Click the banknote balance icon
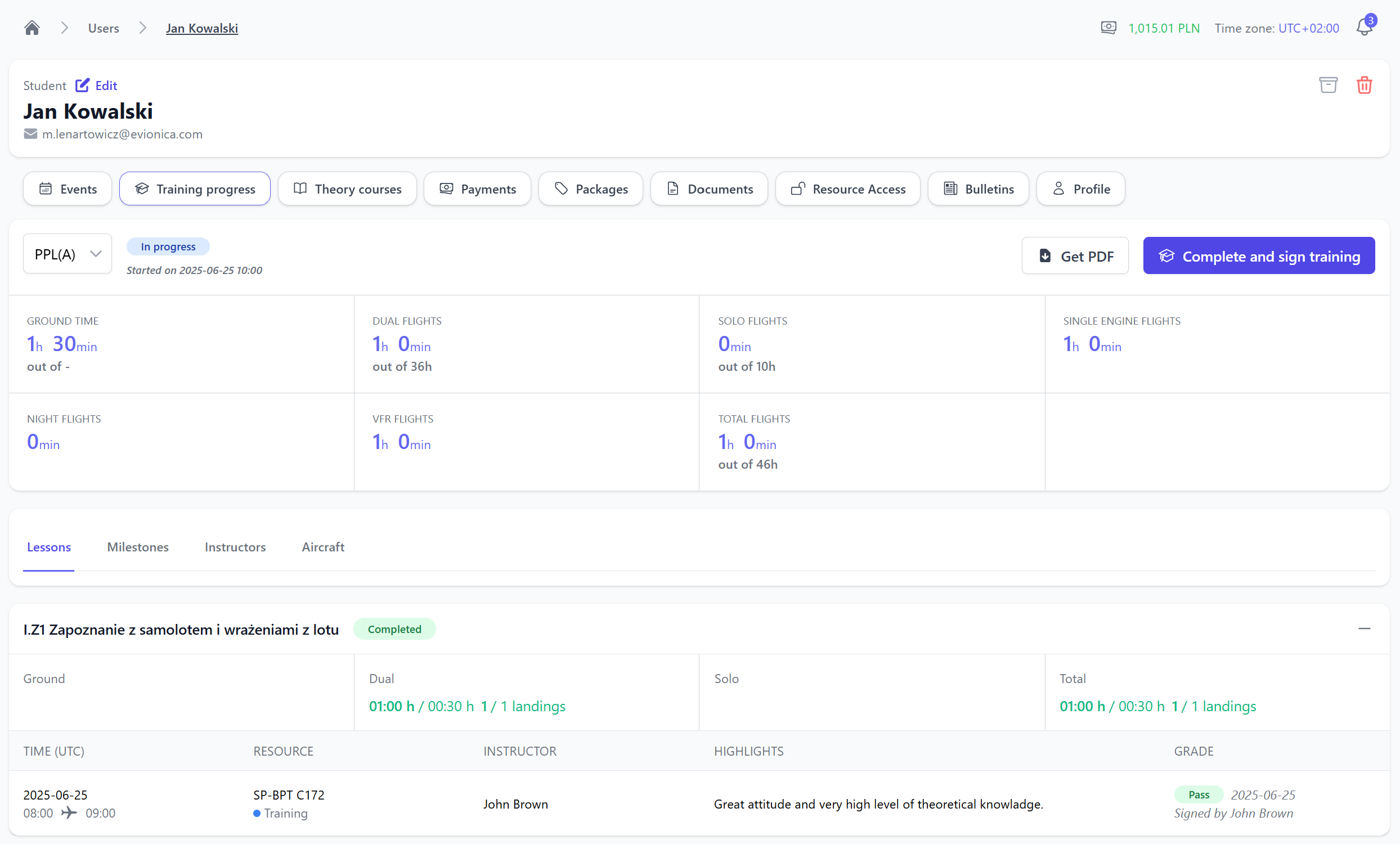Image resolution: width=1400 pixels, height=844 pixels. pos(1108,27)
